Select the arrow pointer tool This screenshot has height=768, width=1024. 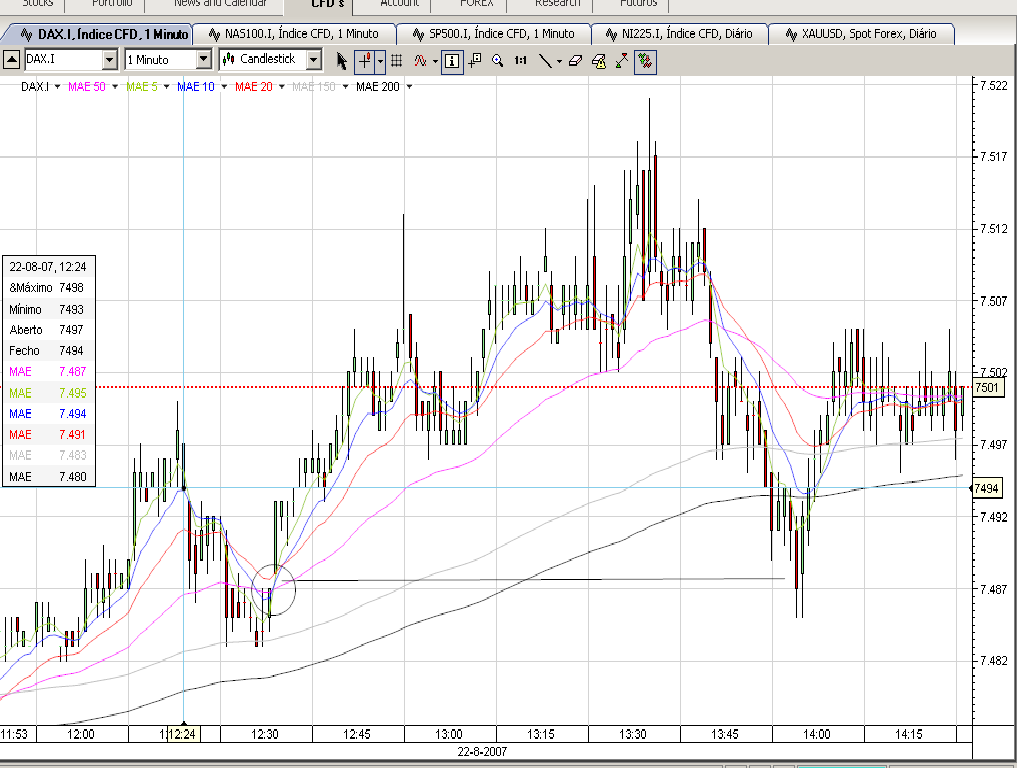(x=342, y=60)
